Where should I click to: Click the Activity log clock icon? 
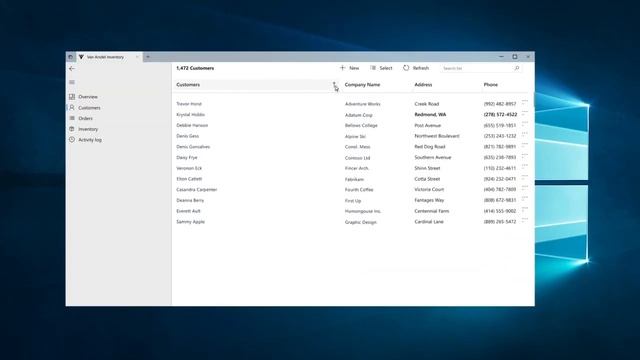pos(72,140)
